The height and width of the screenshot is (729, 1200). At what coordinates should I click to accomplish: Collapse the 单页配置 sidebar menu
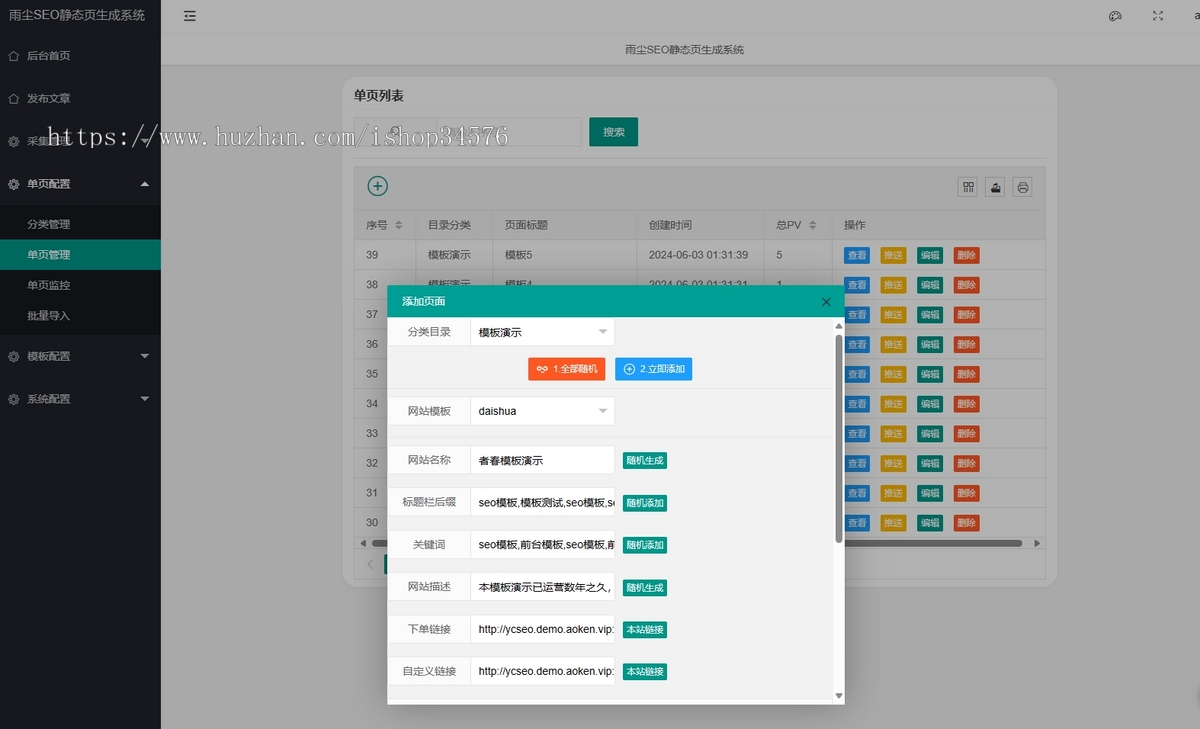[80, 184]
